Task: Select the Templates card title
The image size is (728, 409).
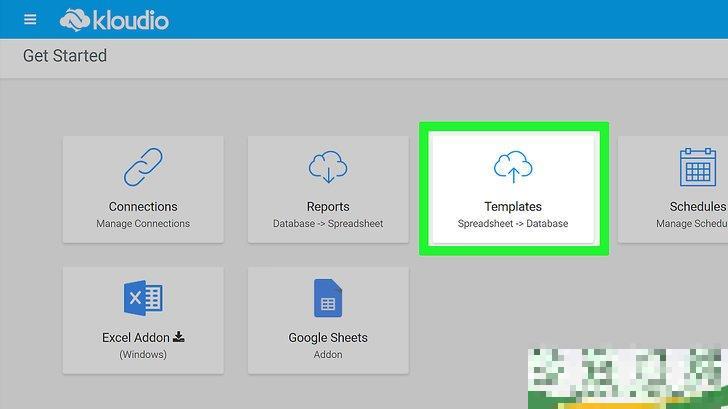Action: point(513,207)
